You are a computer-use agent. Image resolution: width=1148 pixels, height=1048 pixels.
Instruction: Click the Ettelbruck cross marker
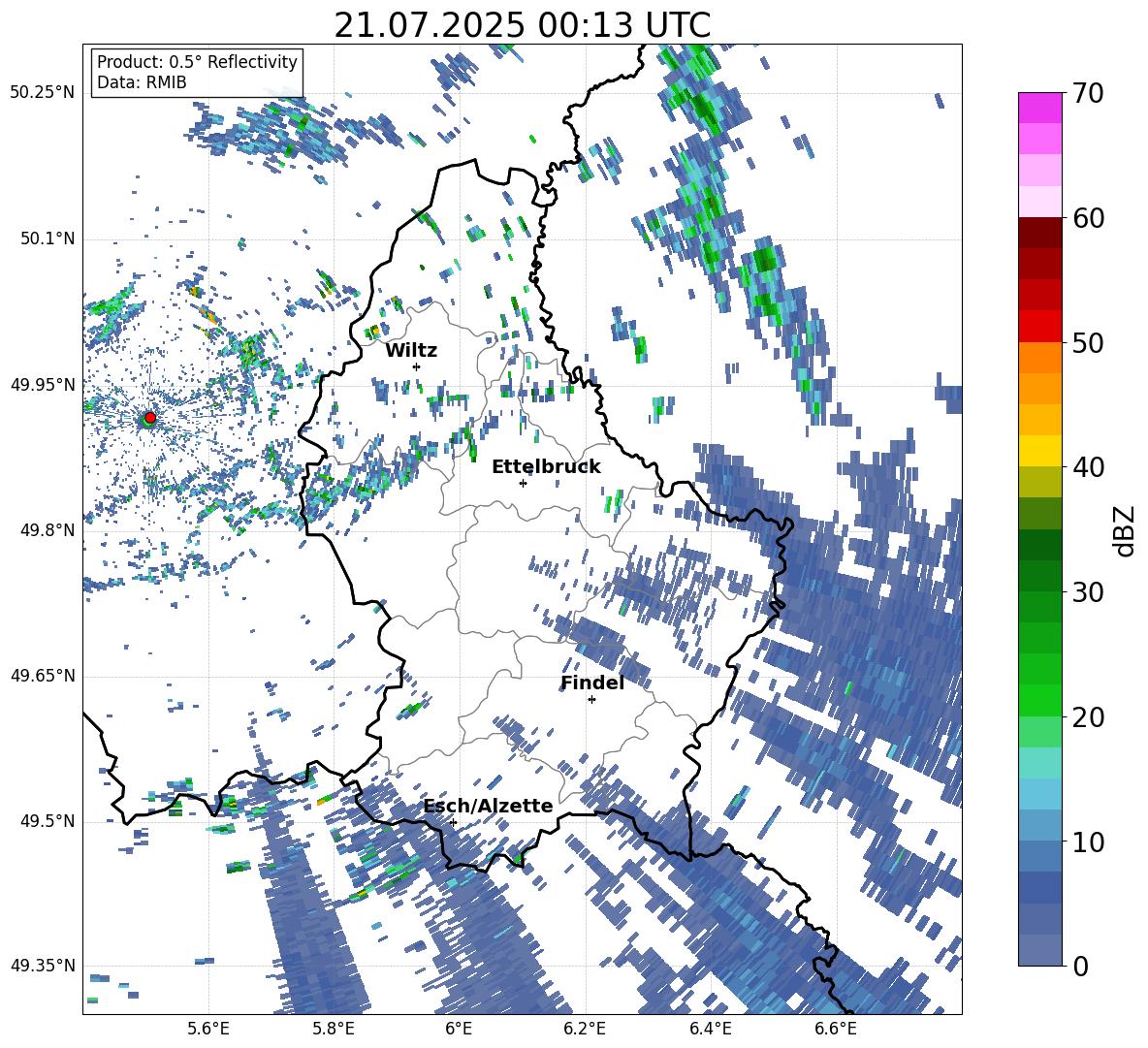point(523,483)
